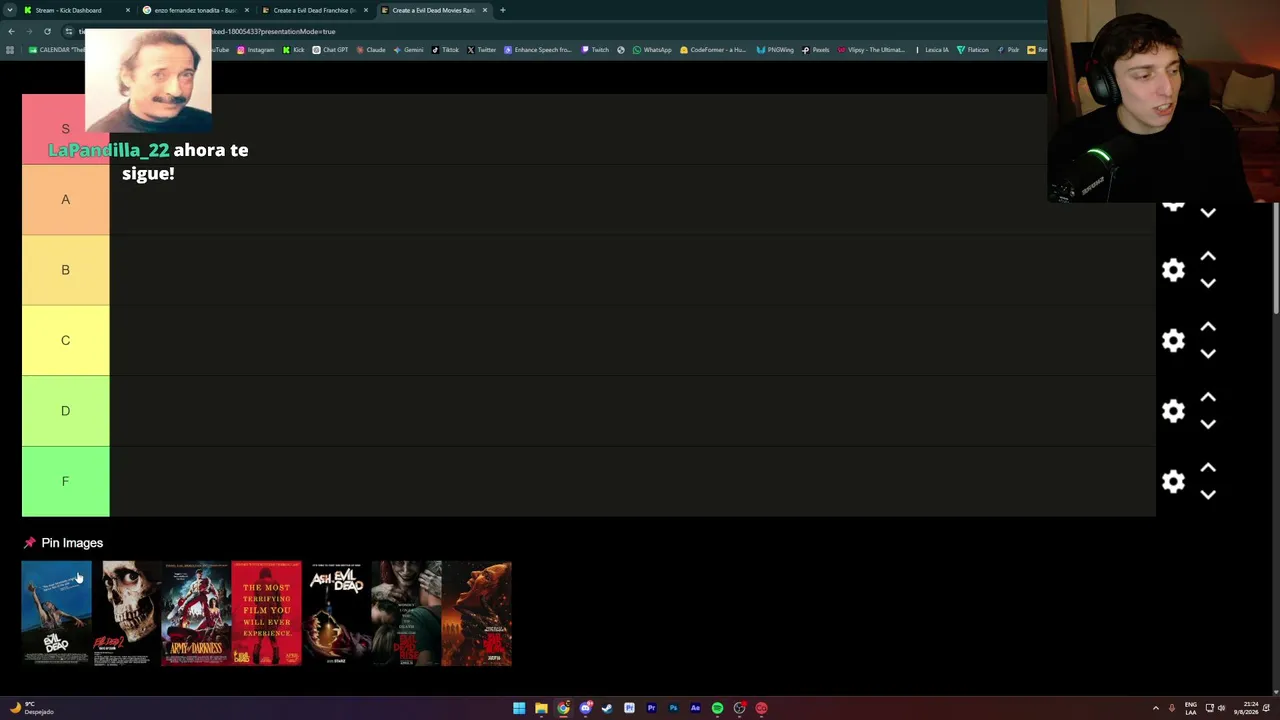Open the Windows Start menu
The image size is (1280, 720).
pos(519,708)
